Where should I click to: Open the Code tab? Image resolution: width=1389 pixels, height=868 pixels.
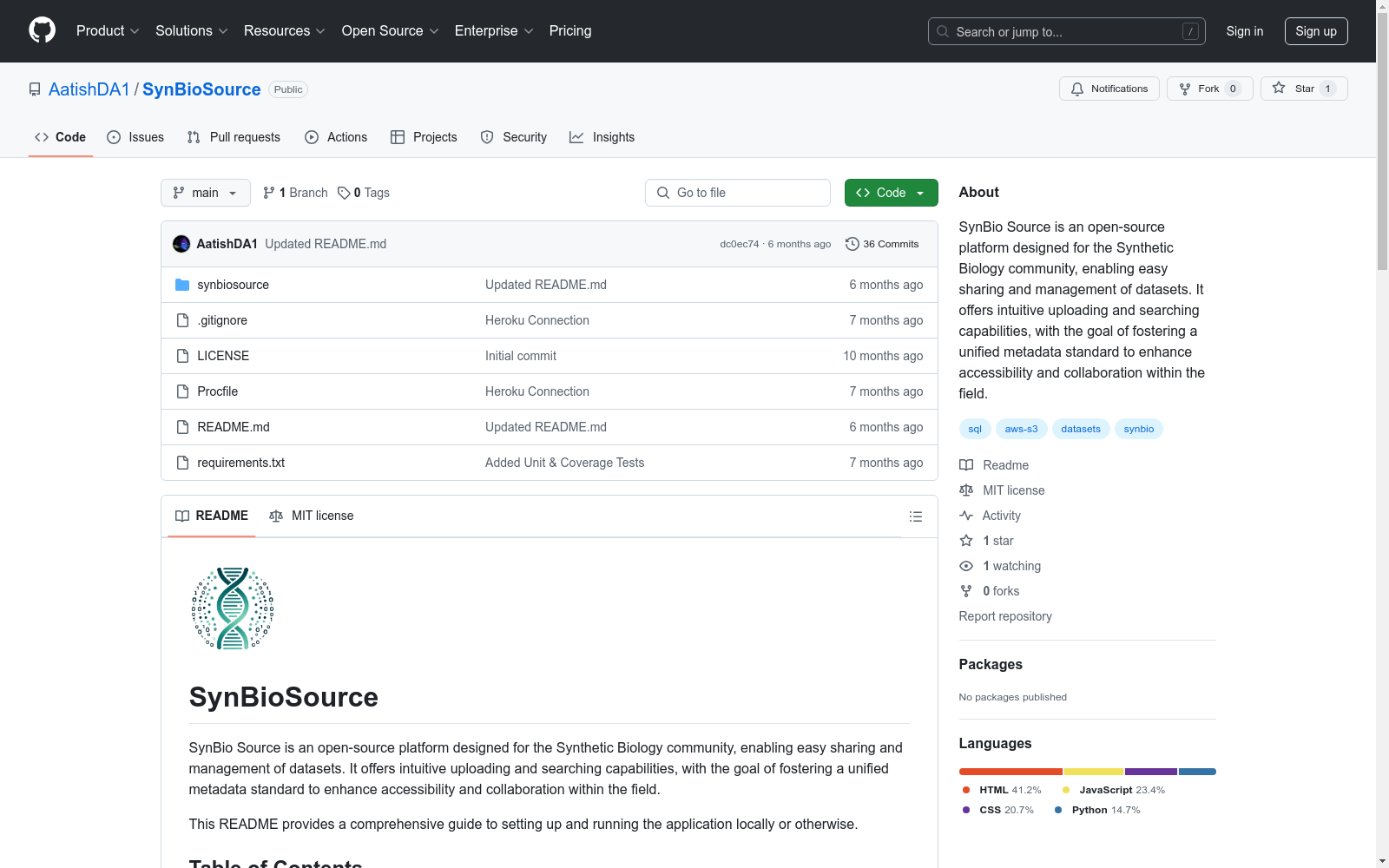point(61,137)
